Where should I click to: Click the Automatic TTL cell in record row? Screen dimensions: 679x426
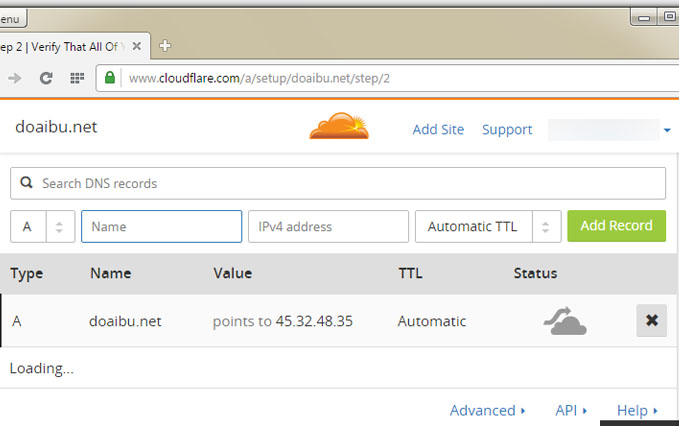[x=432, y=321]
